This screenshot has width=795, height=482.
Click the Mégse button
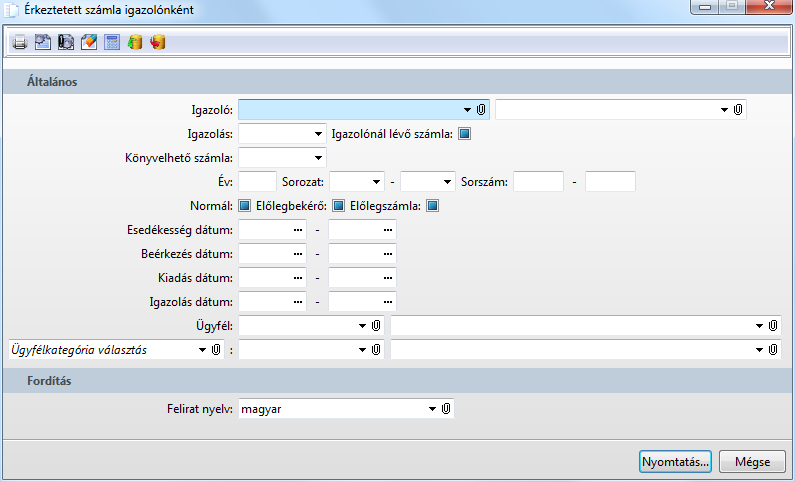[752, 462]
